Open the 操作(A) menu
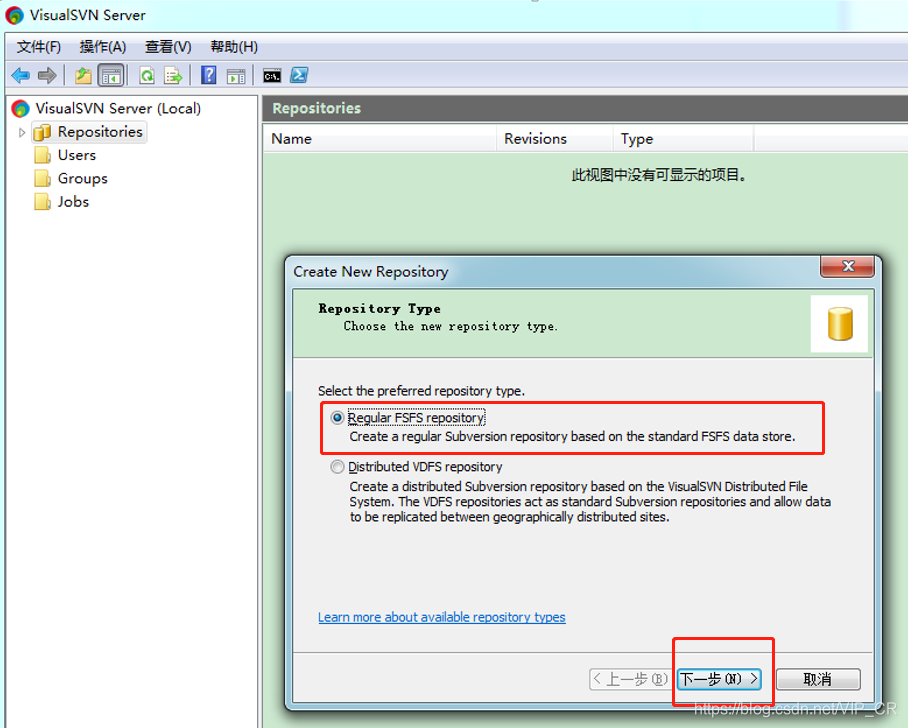This screenshot has width=908, height=728. 103,47
